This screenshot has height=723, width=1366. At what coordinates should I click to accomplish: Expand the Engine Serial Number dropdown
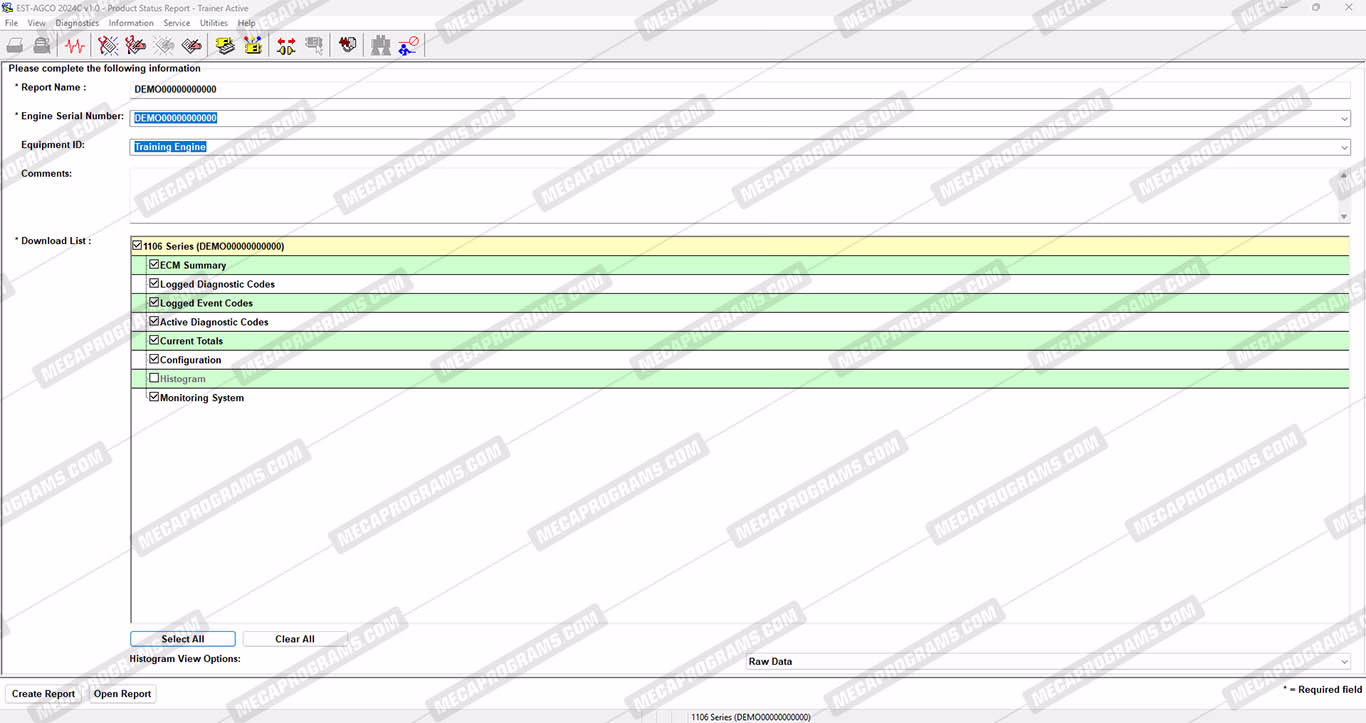[x=1344, y=118]
